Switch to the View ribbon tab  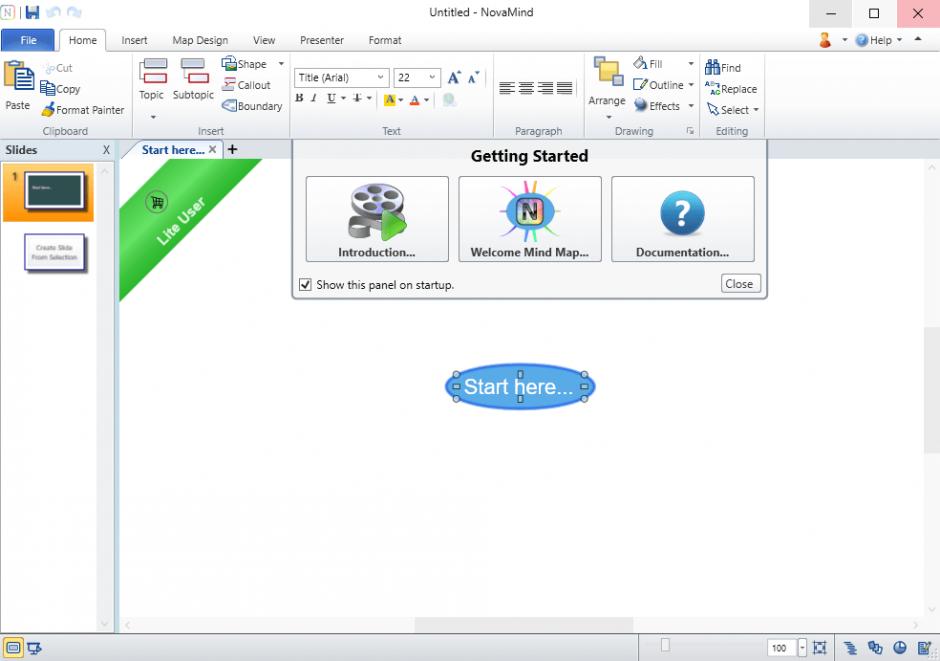click(264, 40)
